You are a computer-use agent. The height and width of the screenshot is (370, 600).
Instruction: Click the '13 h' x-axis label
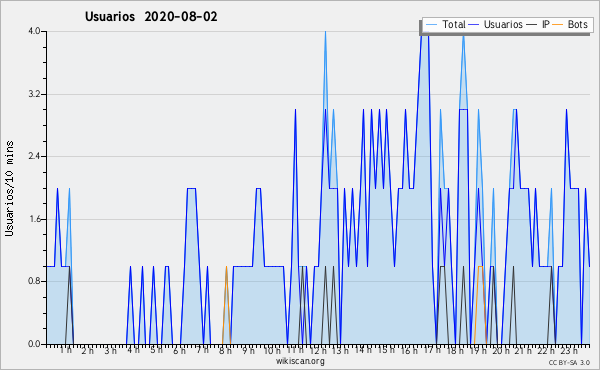point(340,350)
